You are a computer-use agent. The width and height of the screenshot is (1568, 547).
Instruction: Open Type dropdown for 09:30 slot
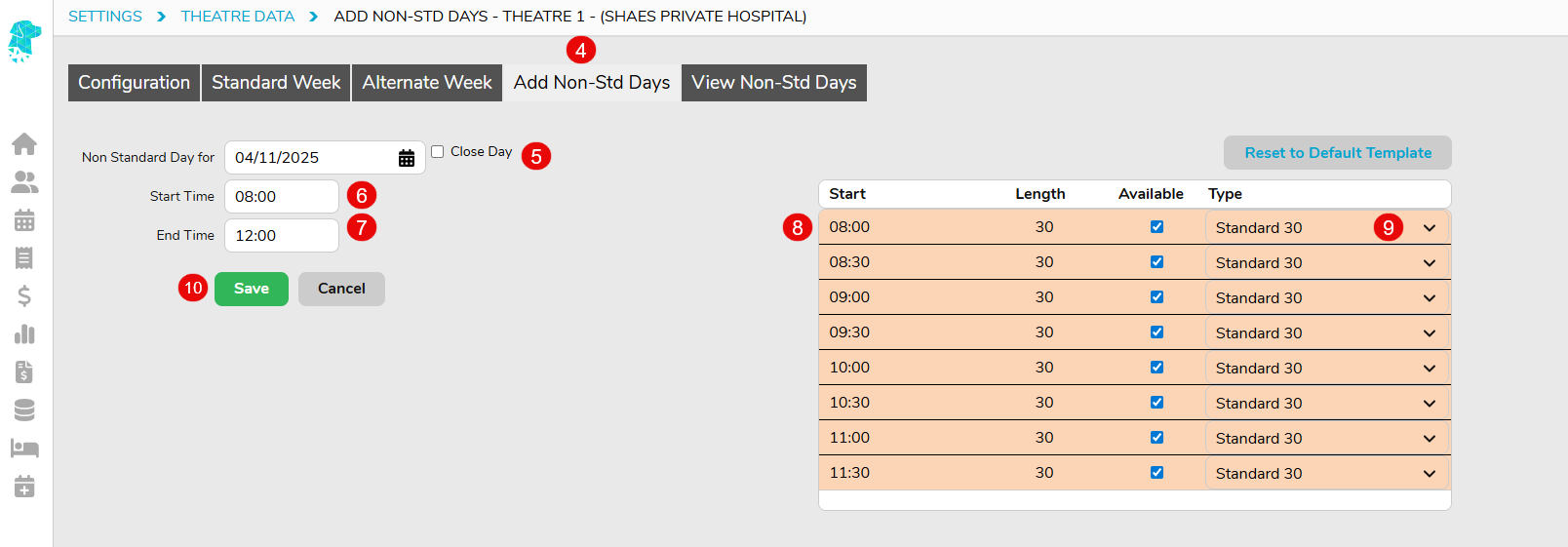(x=1326, y=333)
